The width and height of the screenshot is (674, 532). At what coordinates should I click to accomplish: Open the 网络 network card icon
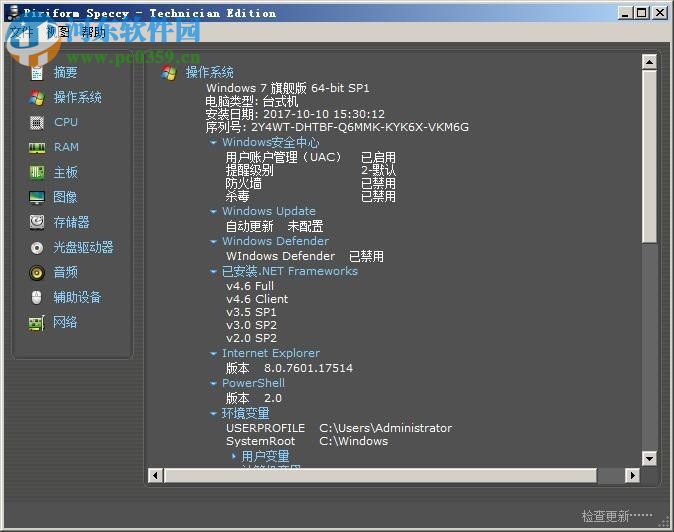(37, 323)
